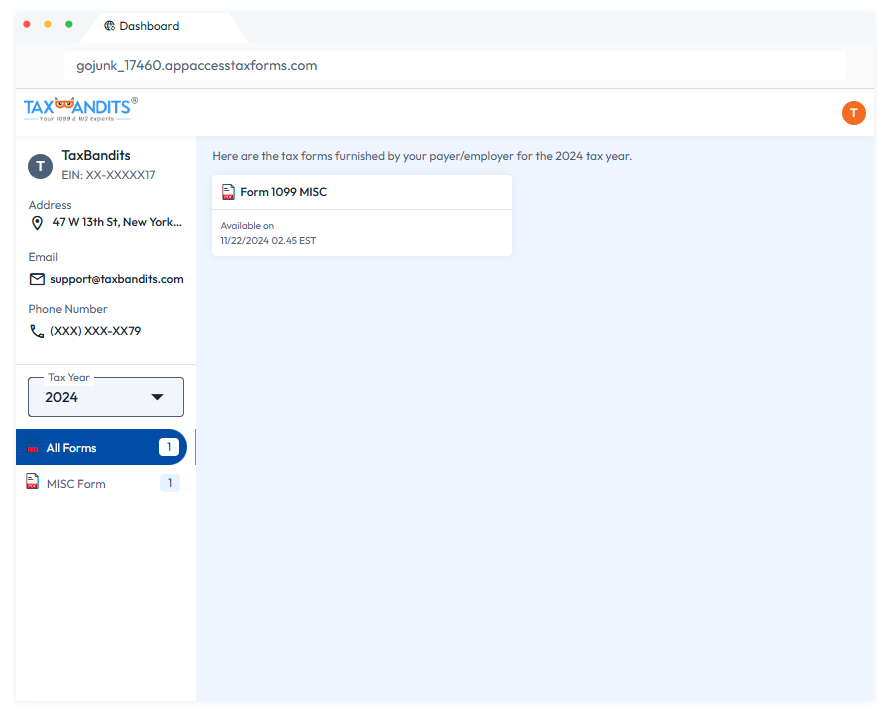The height and width of the screenshot is (713, 896).
Task: Open the orange user avatar menu
Action: click(x=853, y=113)
